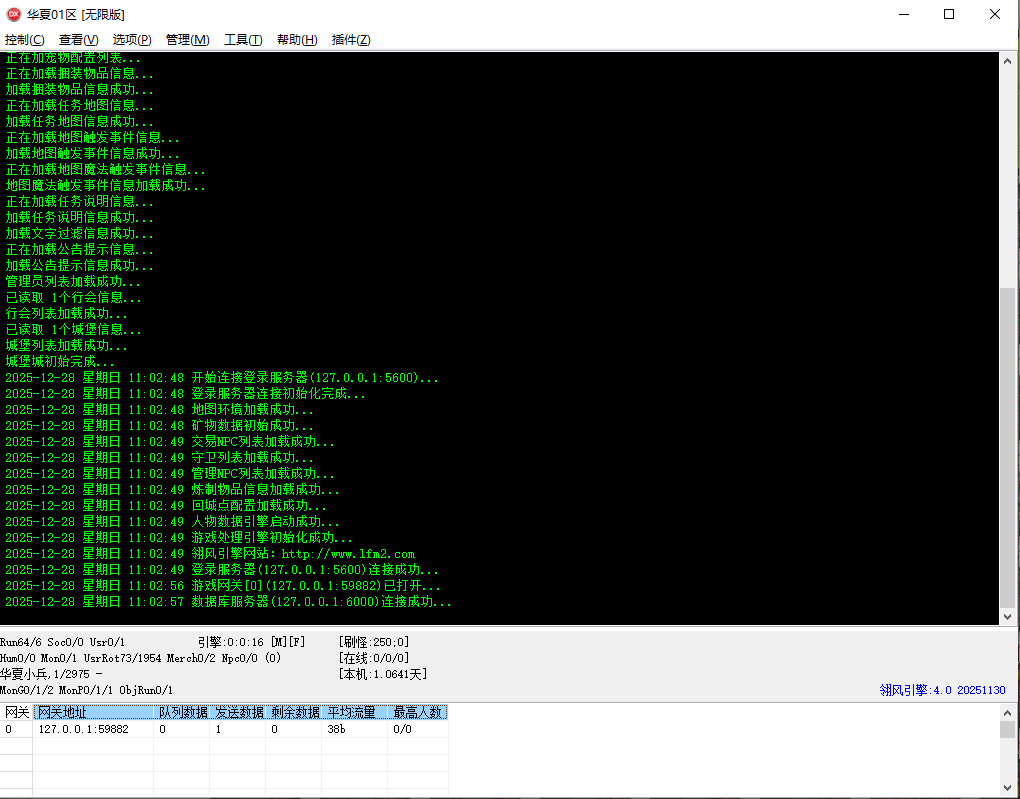Open the 管理(M) menu
The width and height of the screenshot is (1020, 799).
[x=187, y=40]
